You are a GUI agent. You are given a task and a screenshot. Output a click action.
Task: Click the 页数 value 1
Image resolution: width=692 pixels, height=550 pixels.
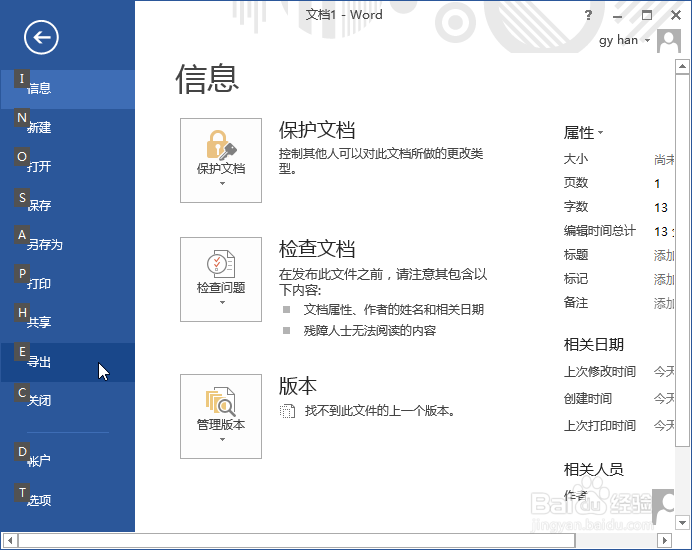click(x=657, y=184)
